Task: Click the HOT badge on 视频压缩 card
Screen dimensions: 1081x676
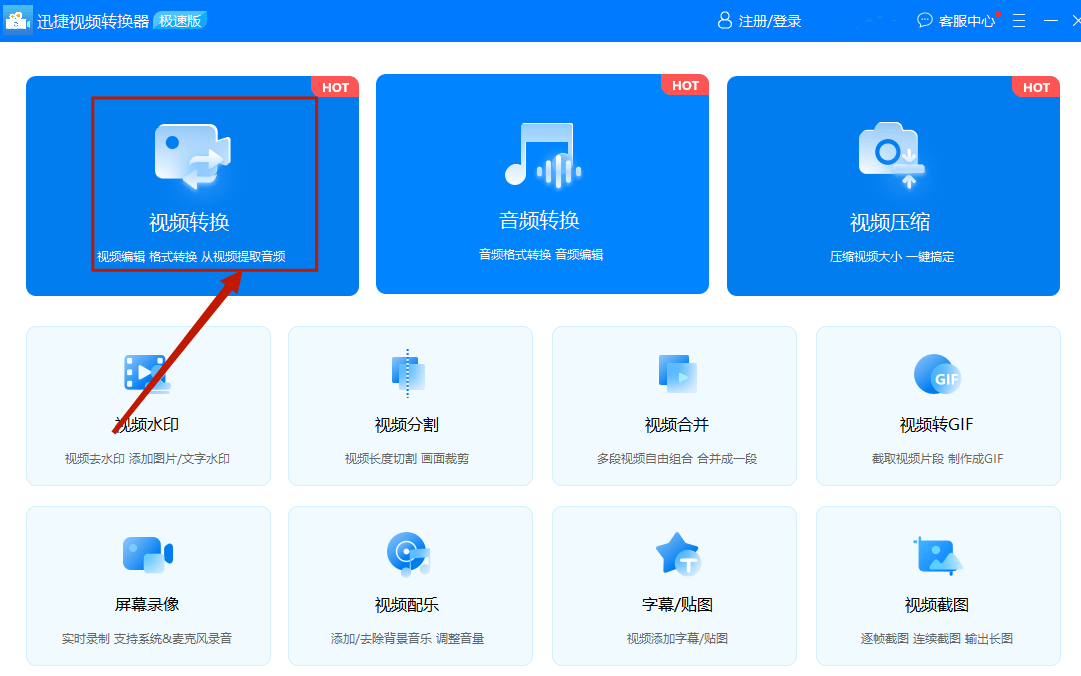Action: [1036, 86]
